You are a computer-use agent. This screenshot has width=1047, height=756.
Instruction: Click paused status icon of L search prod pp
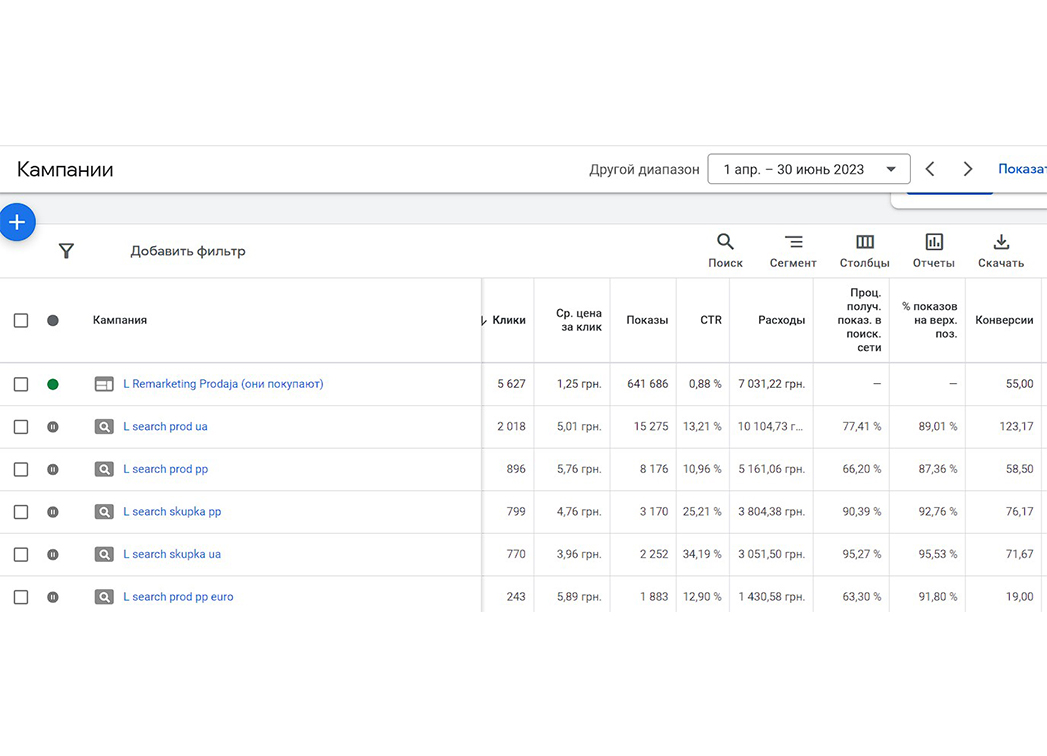(53, 469)
